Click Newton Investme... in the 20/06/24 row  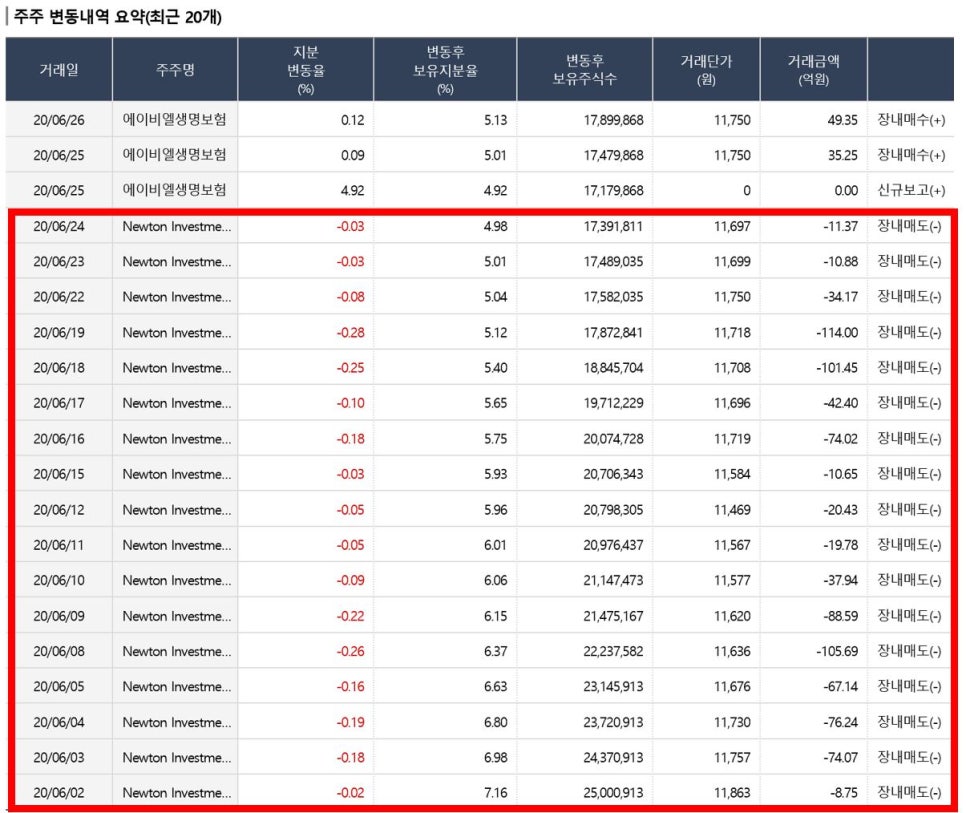point(177,227)
